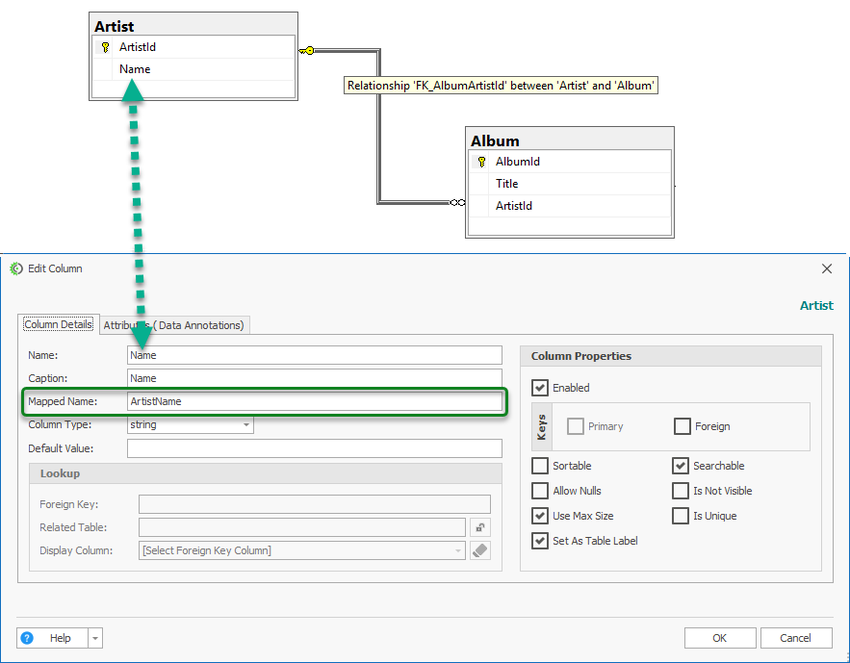Screen dimensions: 850x663
Task: Select the Name column in Artist table
Action: click(194, 69)
